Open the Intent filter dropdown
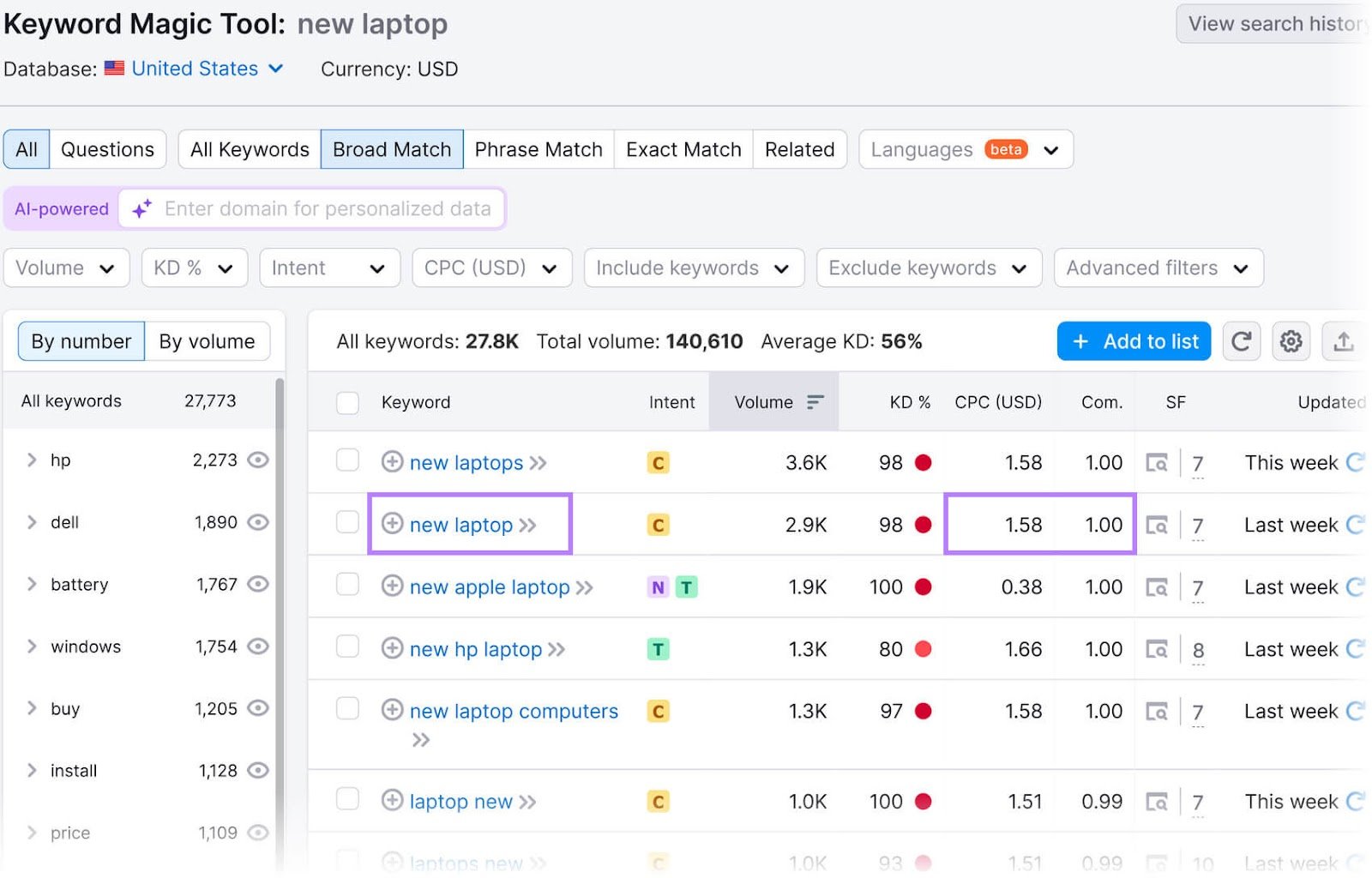Image resolution: width=1372 pixels, height=878 pixels. 330,268
